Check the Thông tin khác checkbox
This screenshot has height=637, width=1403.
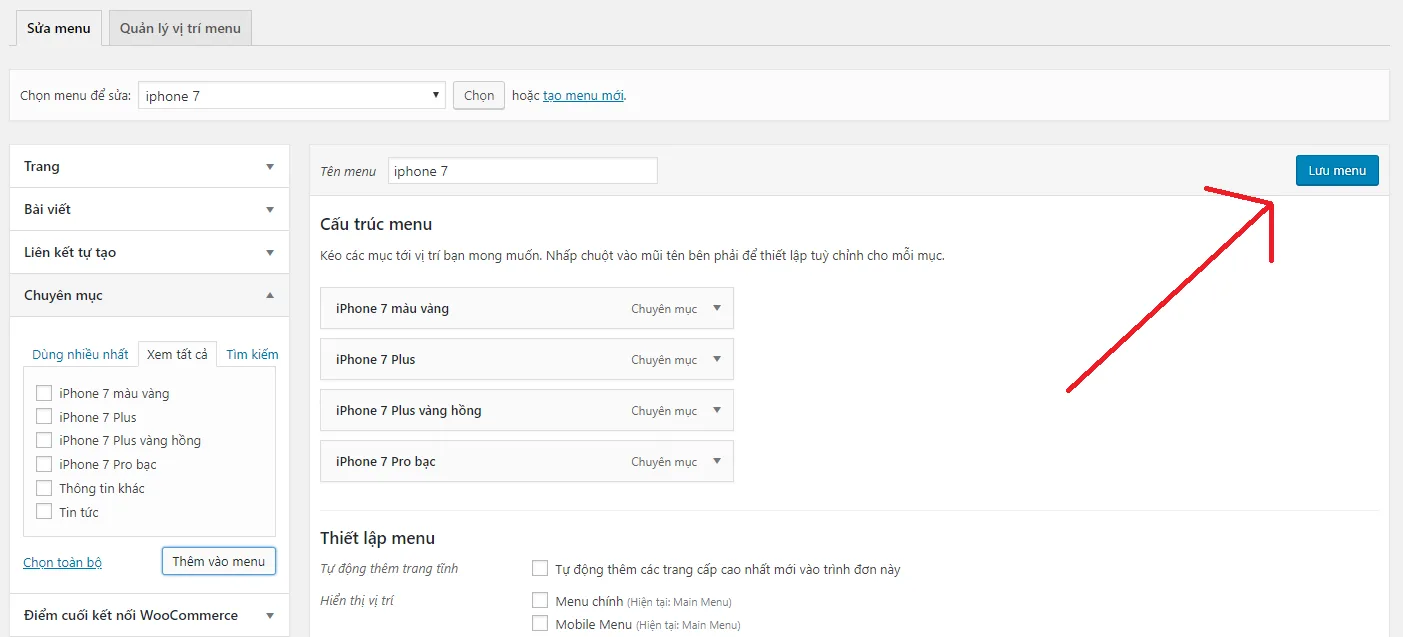(44, 488)
